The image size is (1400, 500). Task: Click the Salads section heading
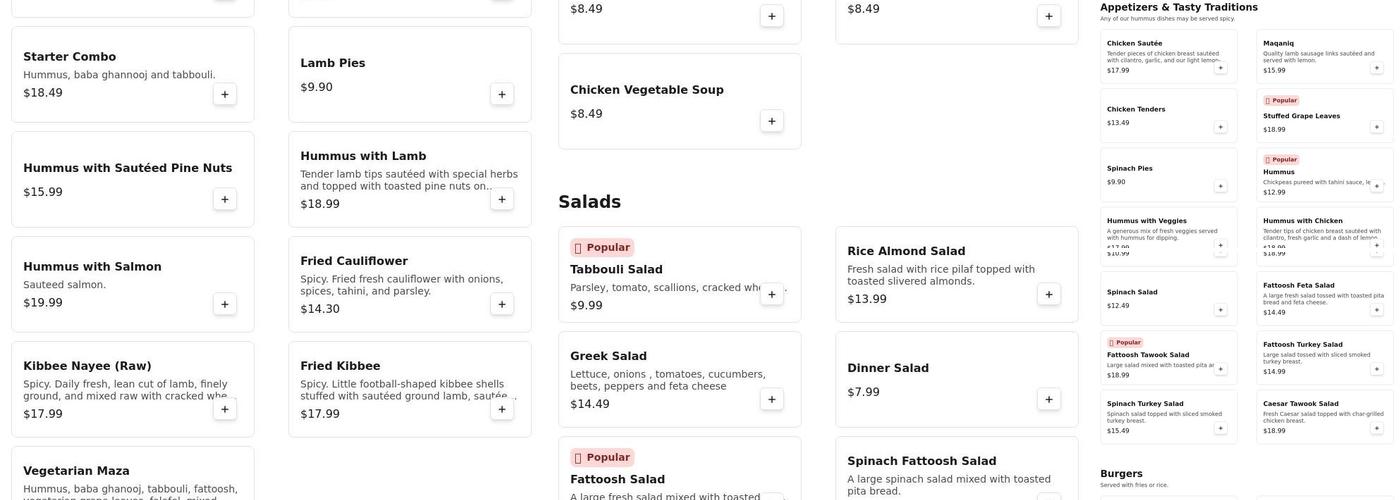click(x=589, y=202)
